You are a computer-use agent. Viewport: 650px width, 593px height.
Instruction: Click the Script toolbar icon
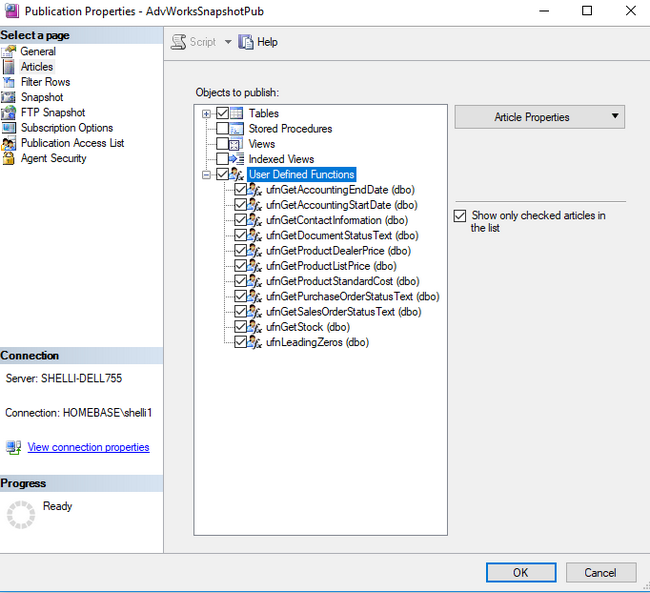[179, 42]
